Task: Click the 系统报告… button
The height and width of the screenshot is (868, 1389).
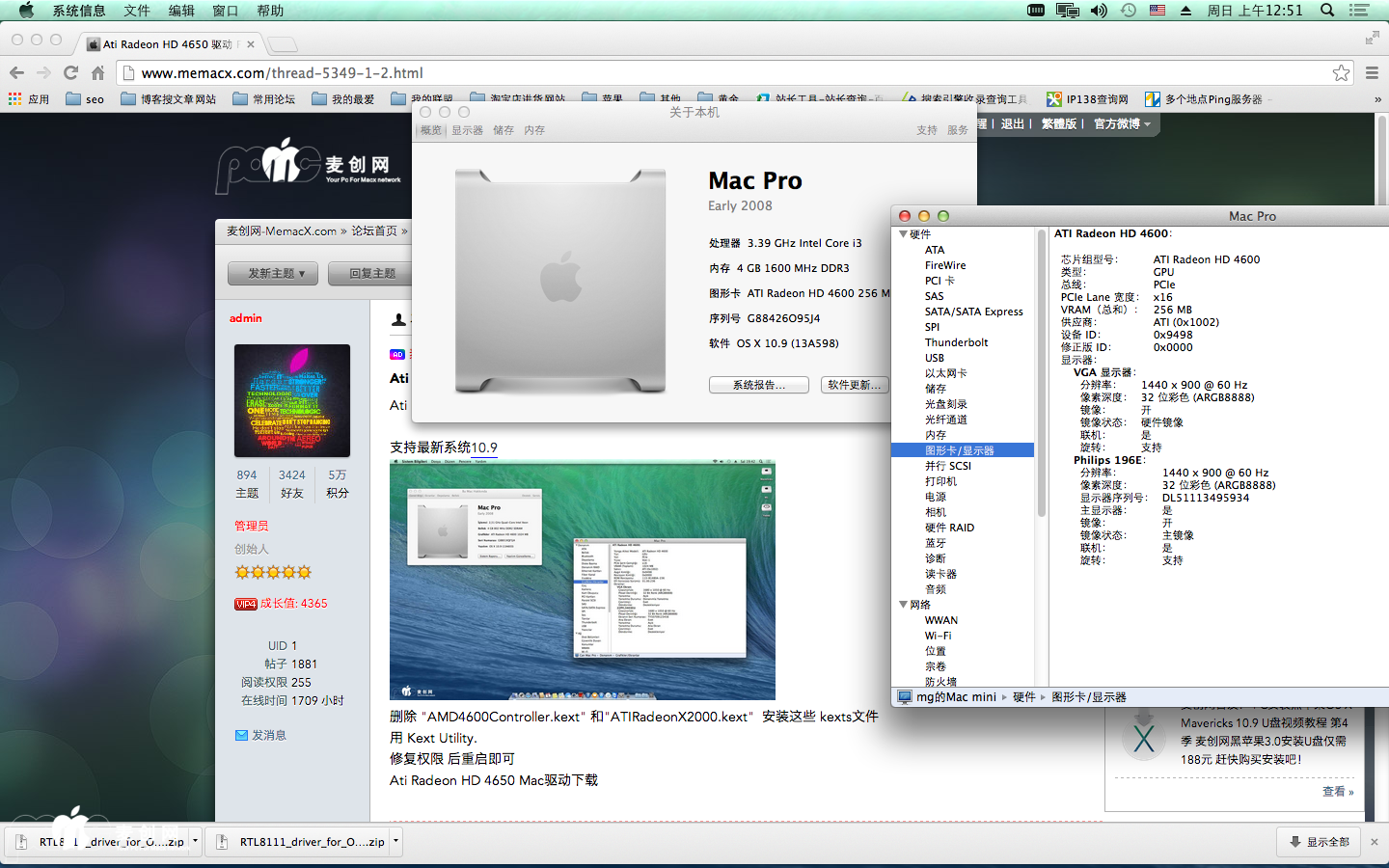Action: pos(758,385)
